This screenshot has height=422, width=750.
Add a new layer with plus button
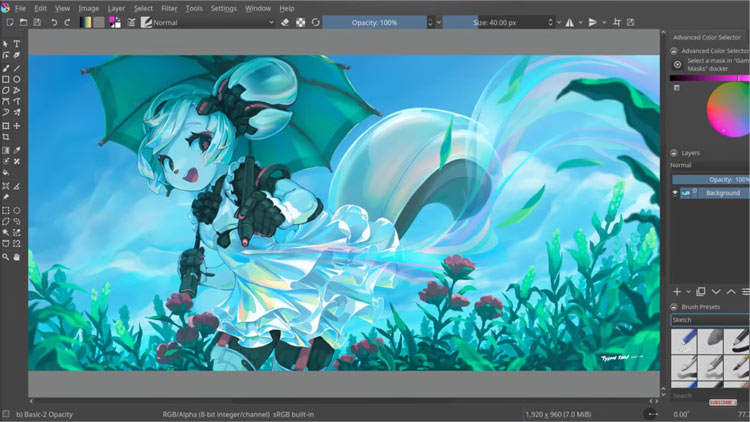[x=677, y=292]
